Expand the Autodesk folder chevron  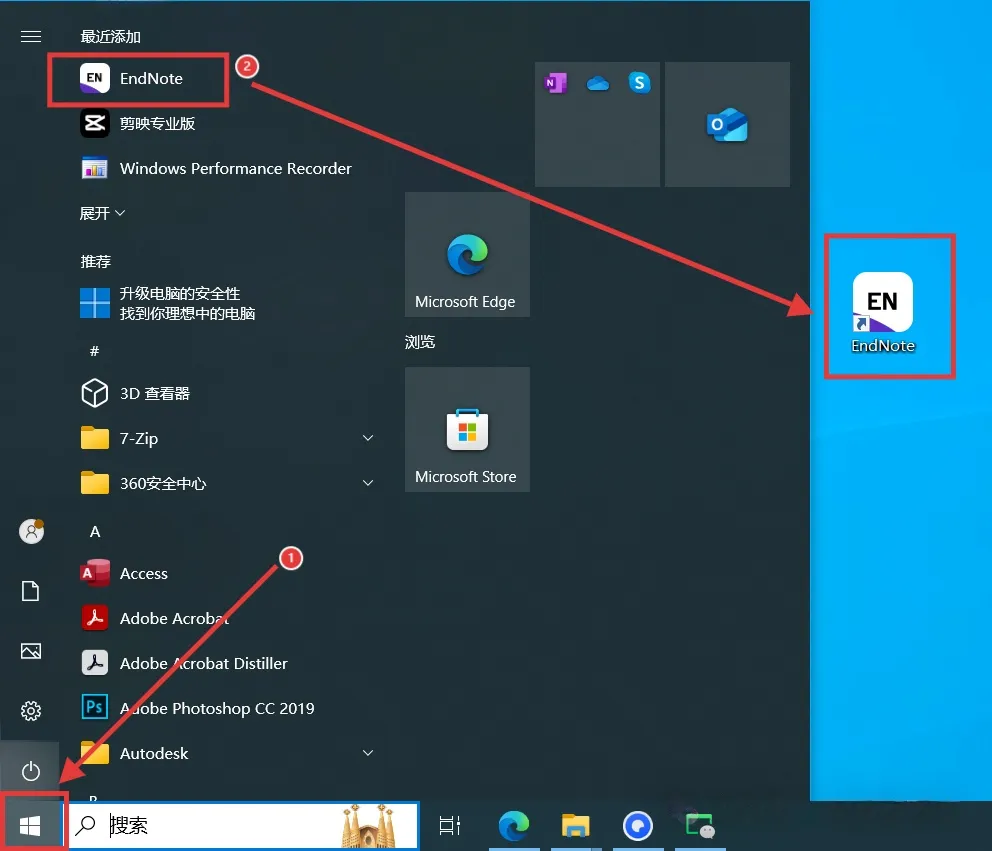coord(368,753)
